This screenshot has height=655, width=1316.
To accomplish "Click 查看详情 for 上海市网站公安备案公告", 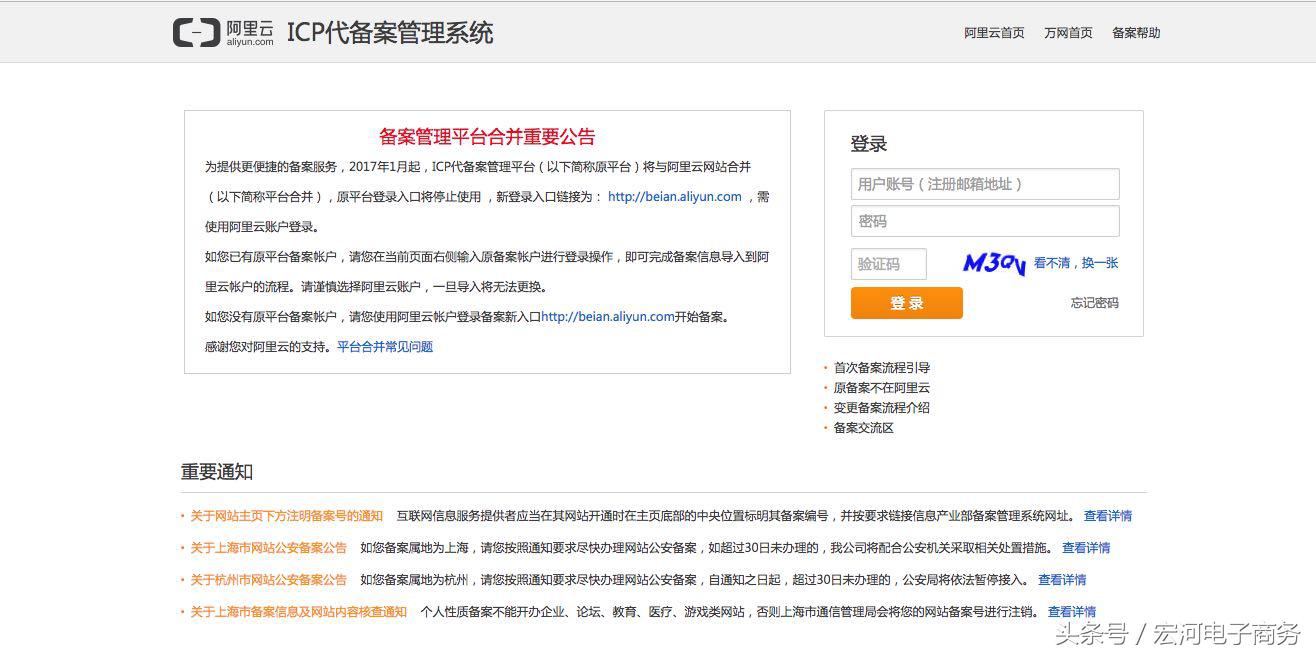I will point(1086,547).
